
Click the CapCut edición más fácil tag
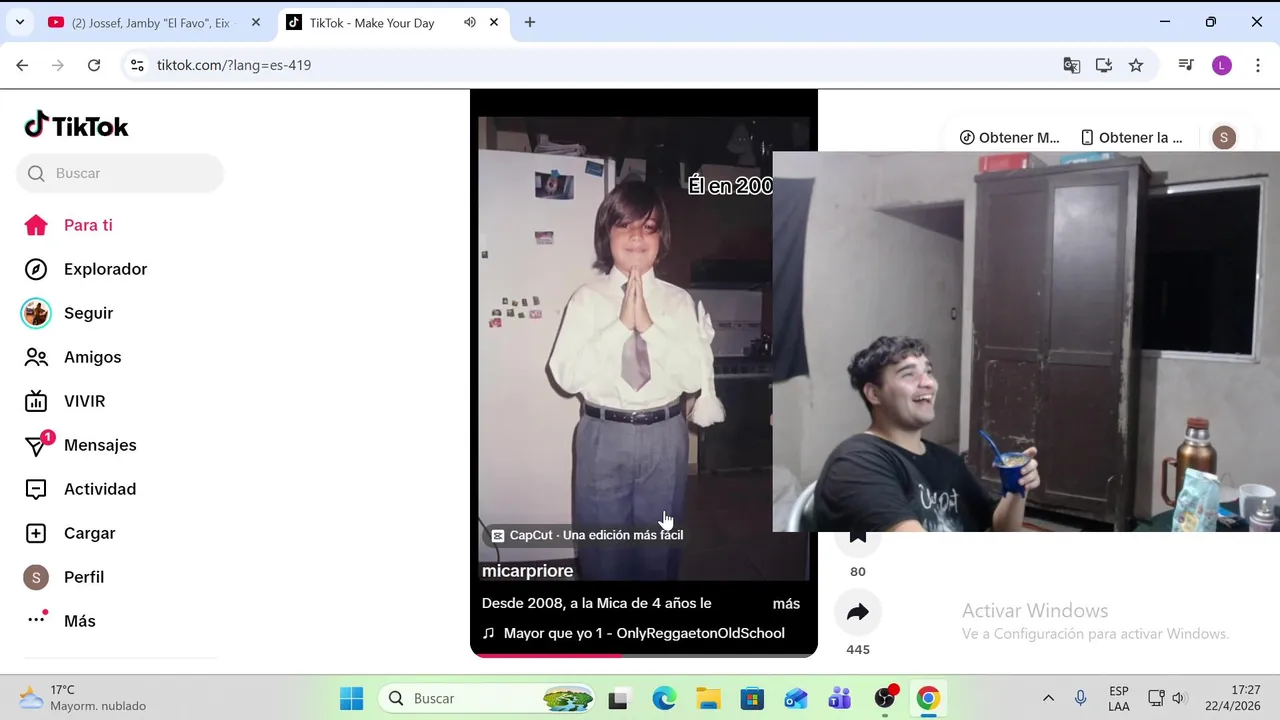587,535
